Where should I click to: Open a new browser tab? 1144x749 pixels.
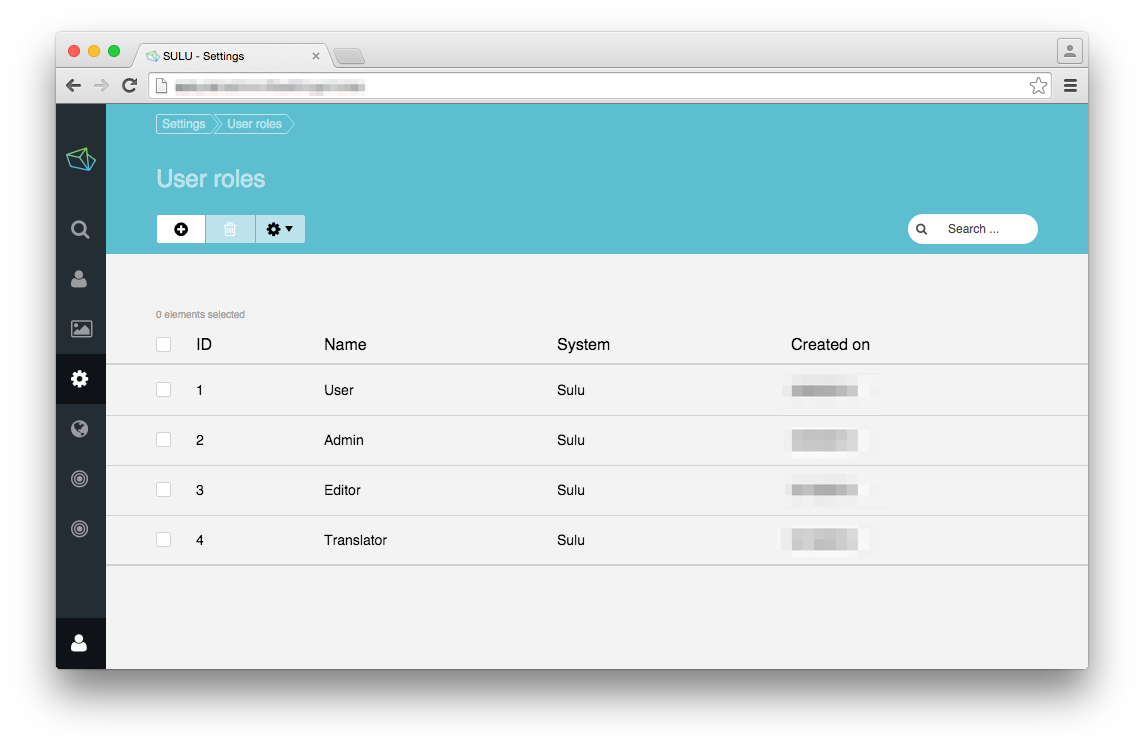pos(349,56)
